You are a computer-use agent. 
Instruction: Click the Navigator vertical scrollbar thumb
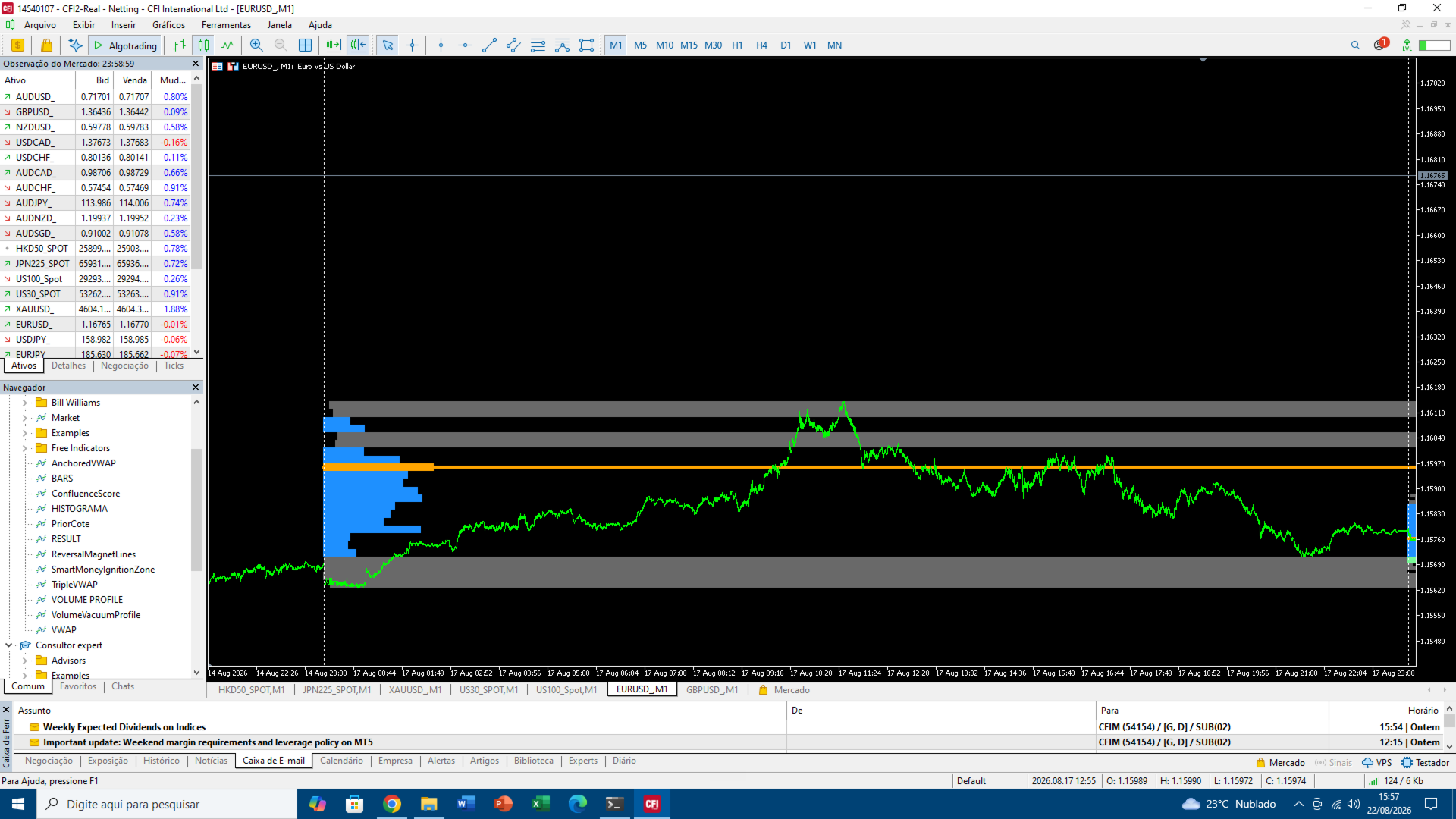coord(197,510)
